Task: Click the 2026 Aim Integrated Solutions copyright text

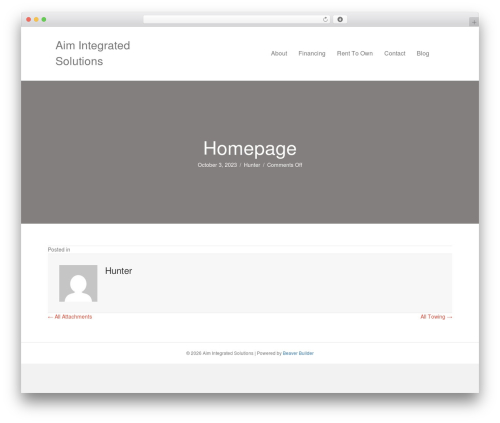Action: 220,353
